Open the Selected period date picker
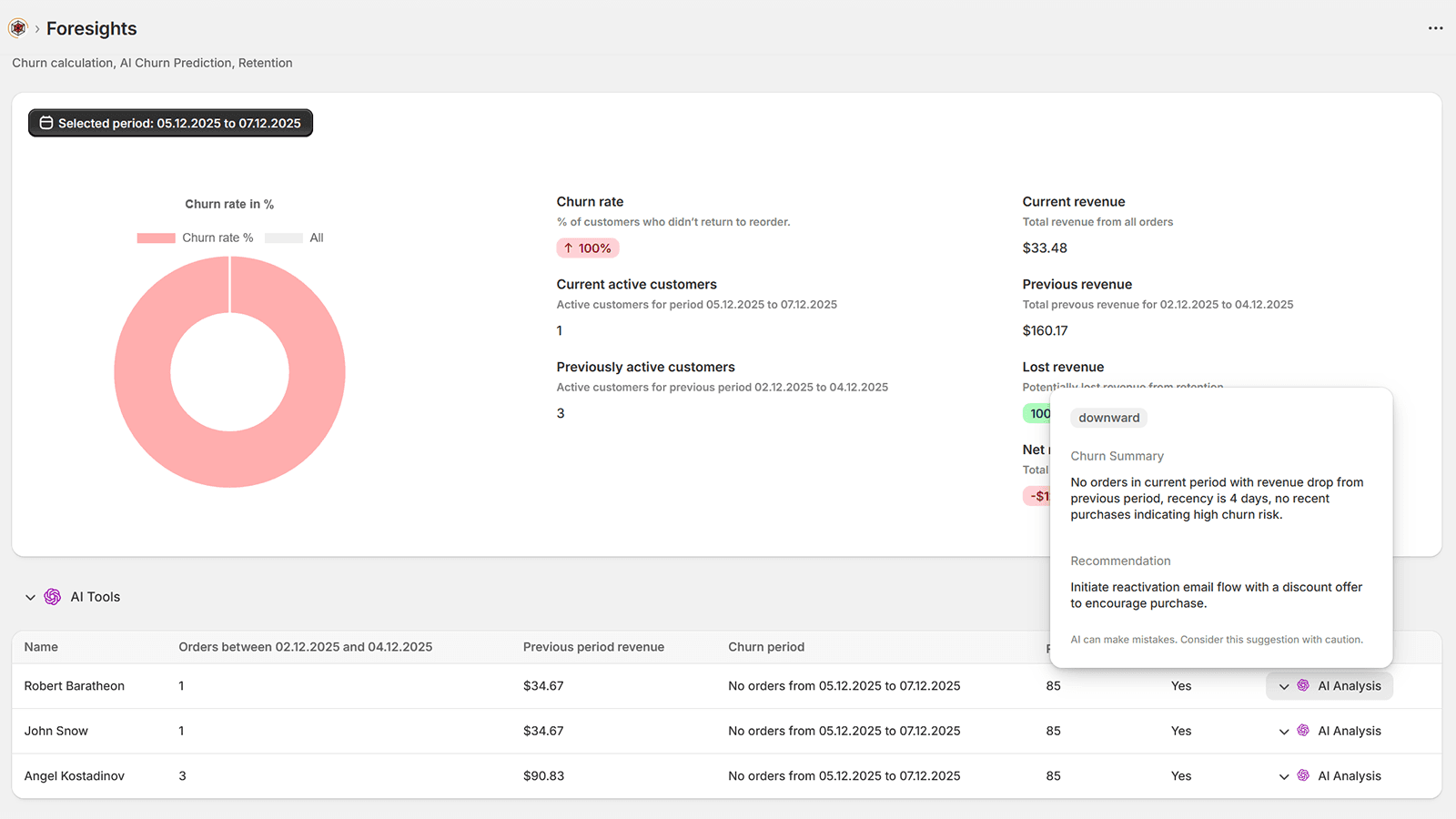Image resolution: width=1456 pixels, height=819 pixels. point(170,123)
